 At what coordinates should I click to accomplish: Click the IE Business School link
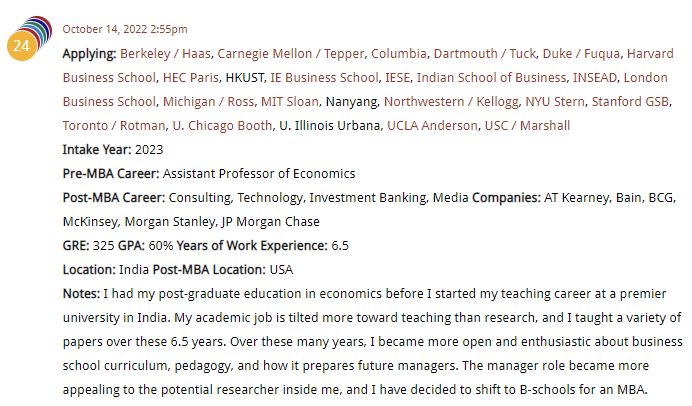[x=324, y=78]
